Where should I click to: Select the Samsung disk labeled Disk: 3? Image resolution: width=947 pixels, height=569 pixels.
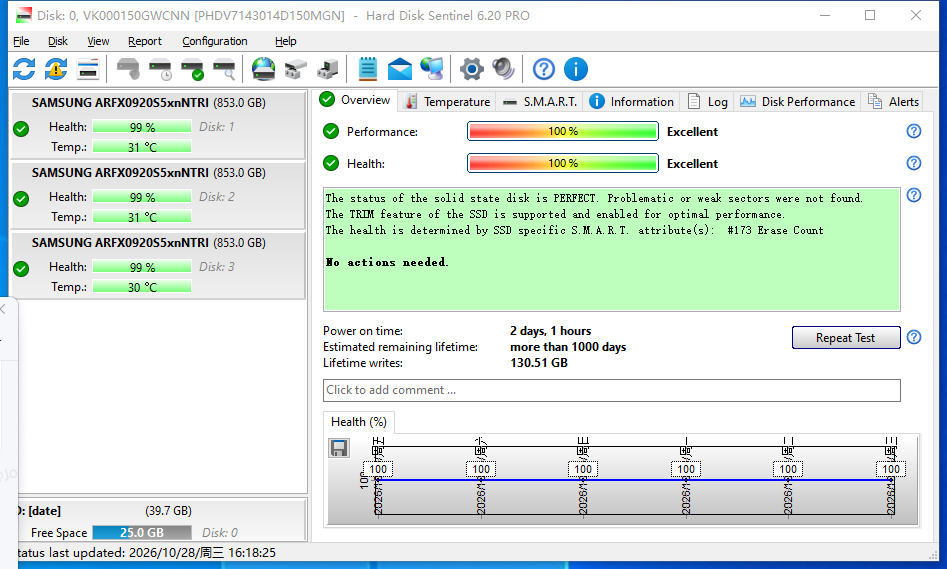(x=158, y=265)
